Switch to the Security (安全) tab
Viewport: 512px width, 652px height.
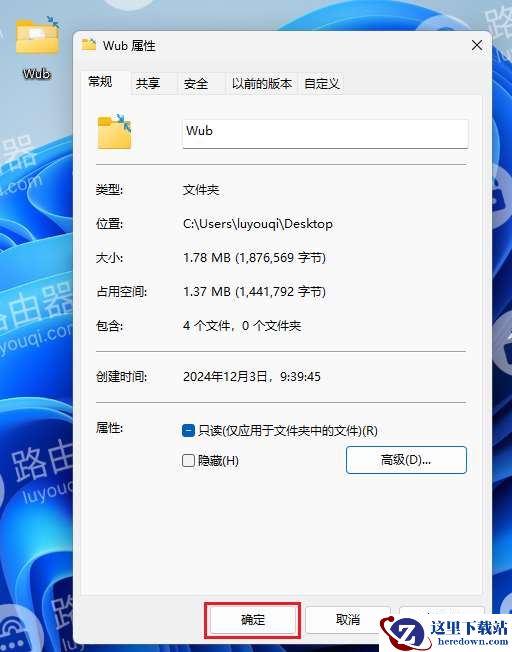[196, 84]
